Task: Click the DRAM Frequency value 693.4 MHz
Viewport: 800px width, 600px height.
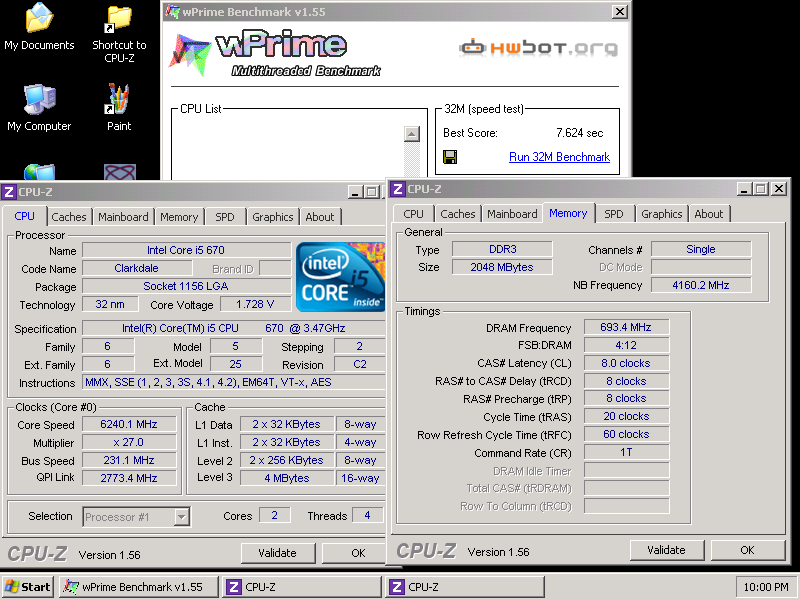Action: (626, 327)
